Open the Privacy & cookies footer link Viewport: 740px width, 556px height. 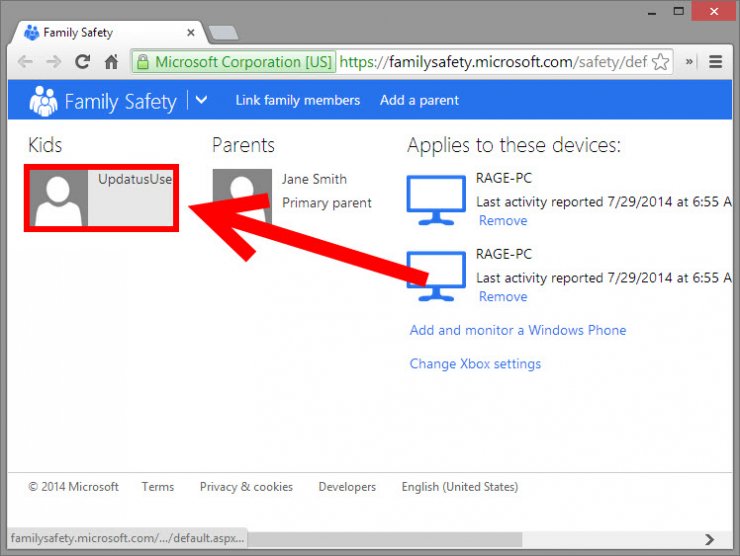point(246,487)
